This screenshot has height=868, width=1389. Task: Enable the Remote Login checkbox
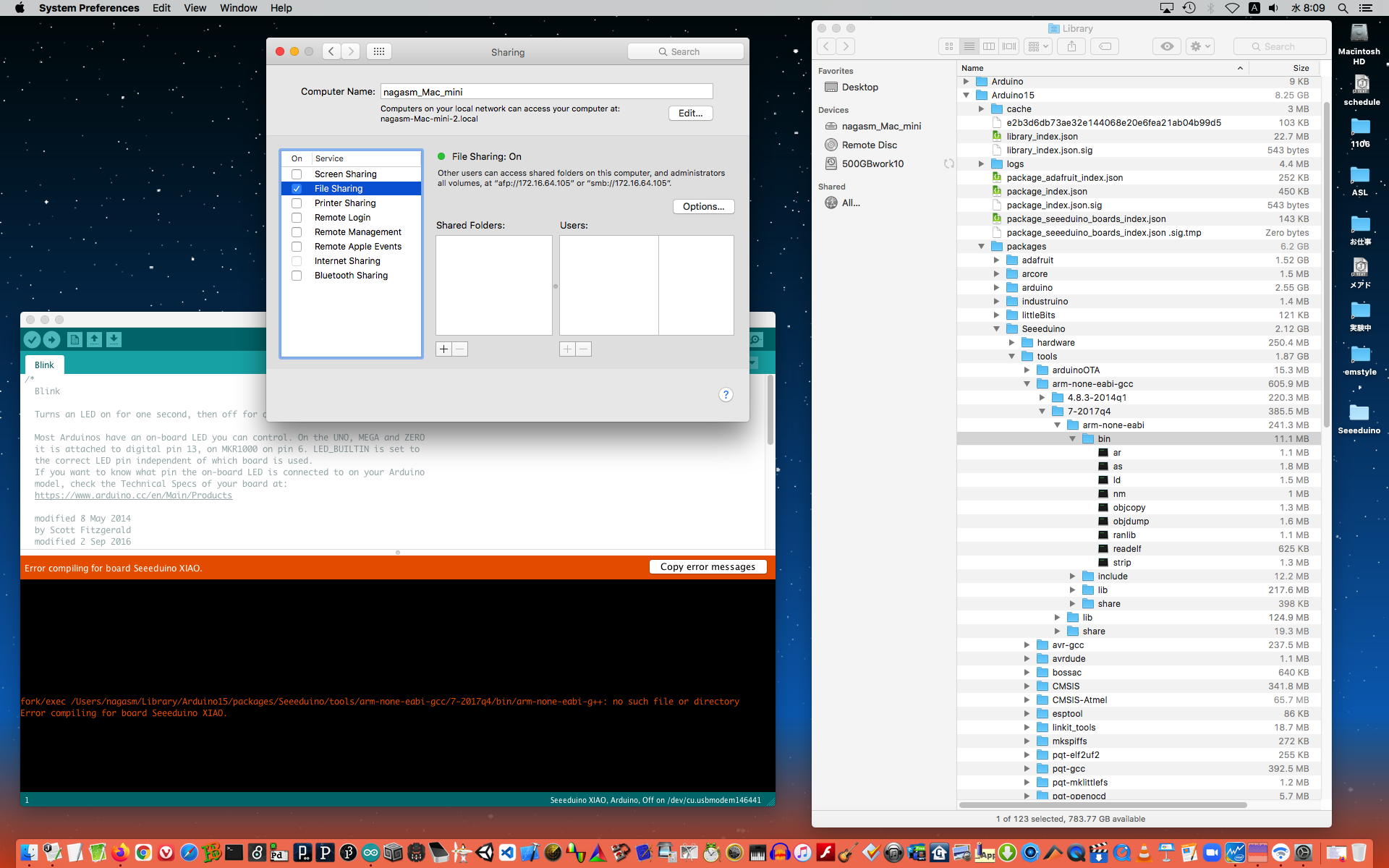(297, 218)
